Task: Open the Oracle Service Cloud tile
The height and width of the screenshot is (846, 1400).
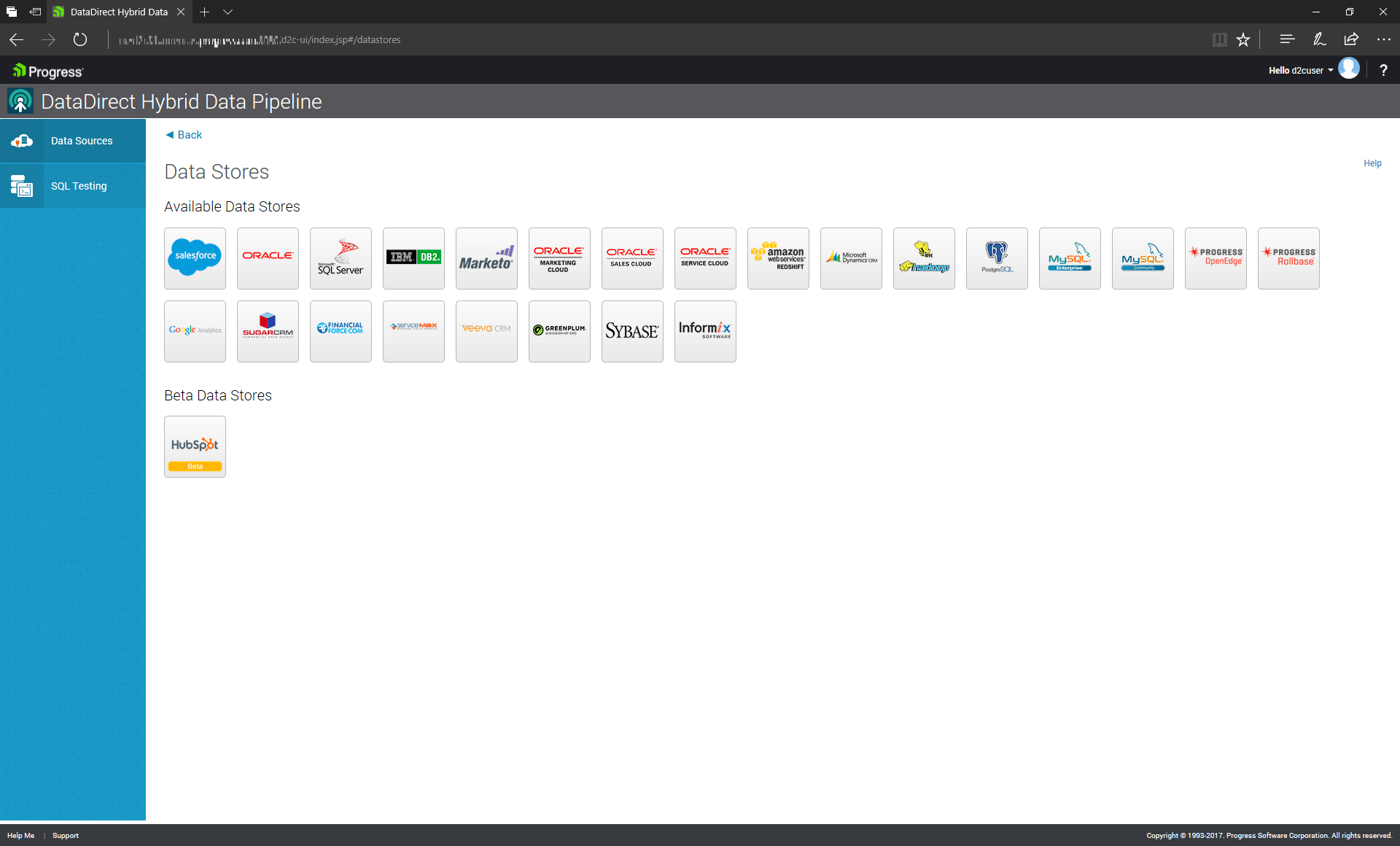Action: click(705, 258)
